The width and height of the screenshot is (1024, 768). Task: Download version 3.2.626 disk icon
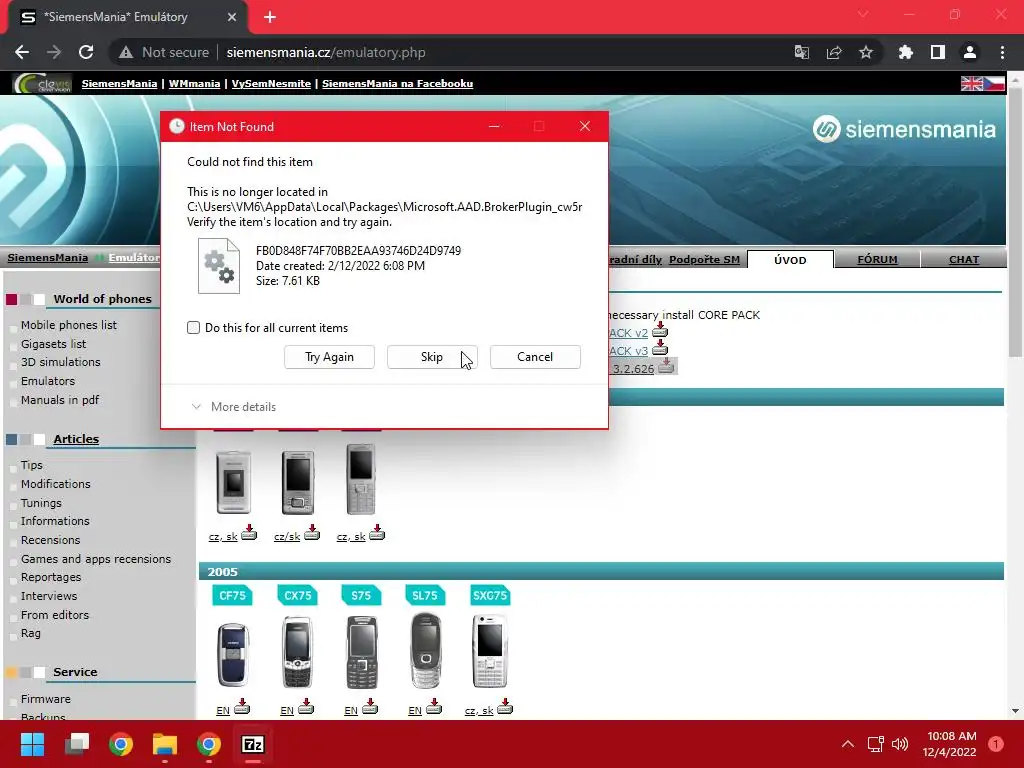click(665, 366)
